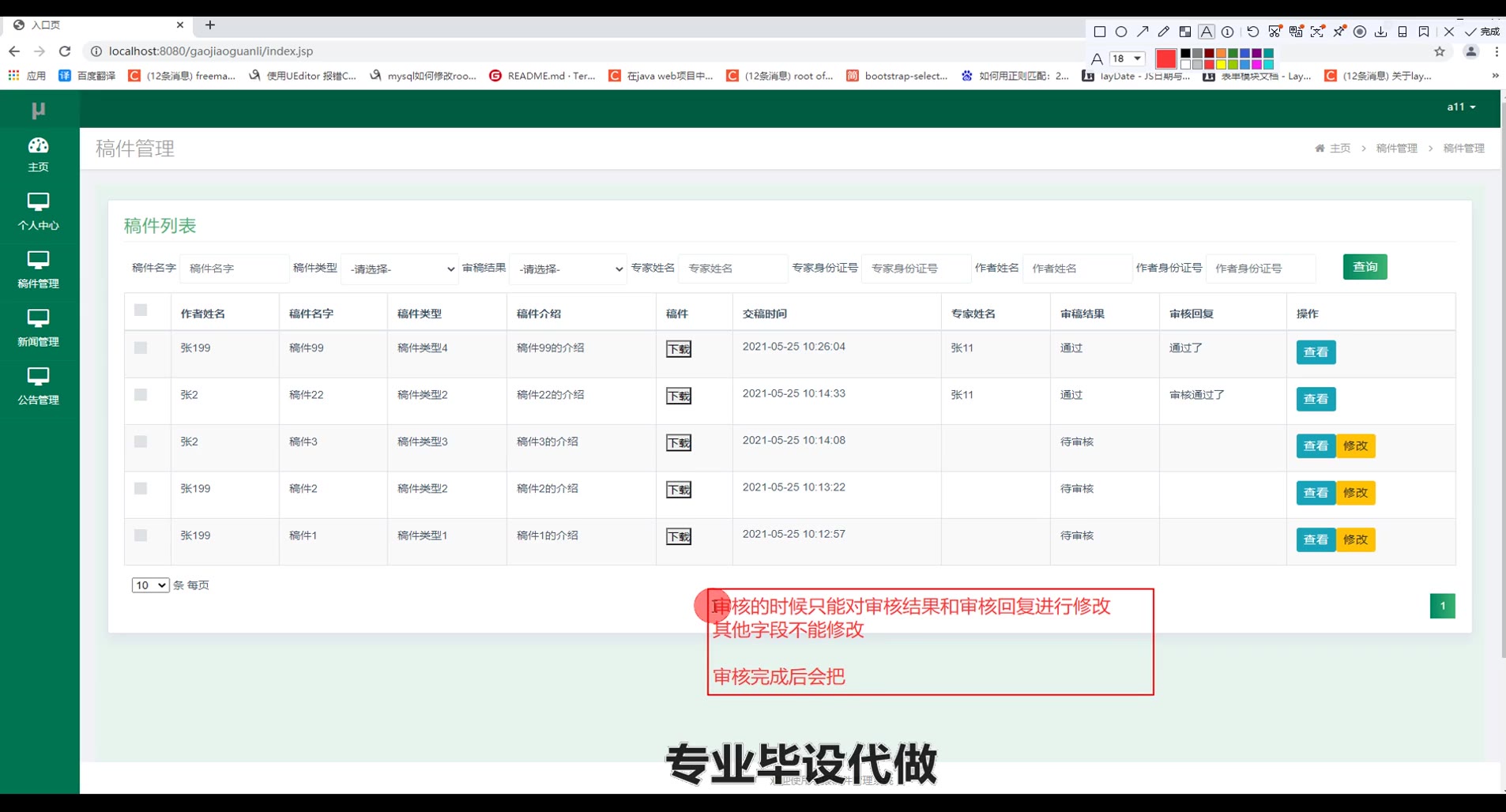Click the translate screenshot icon
The image size is (1506, 812).
point(1297,32)
